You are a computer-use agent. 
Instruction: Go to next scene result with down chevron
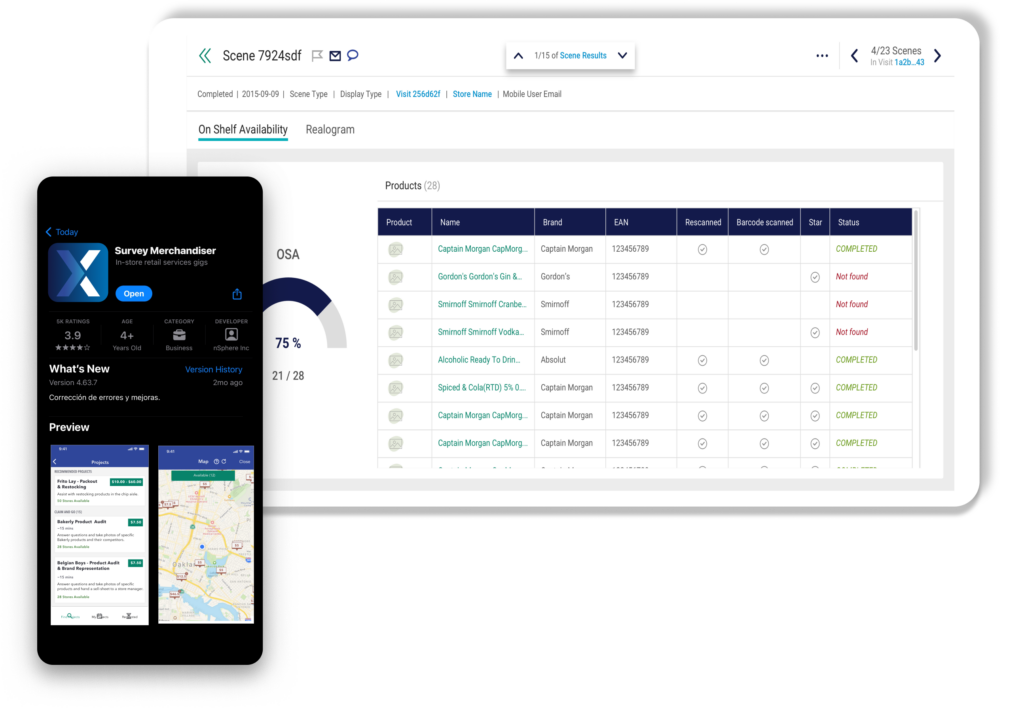622,56
